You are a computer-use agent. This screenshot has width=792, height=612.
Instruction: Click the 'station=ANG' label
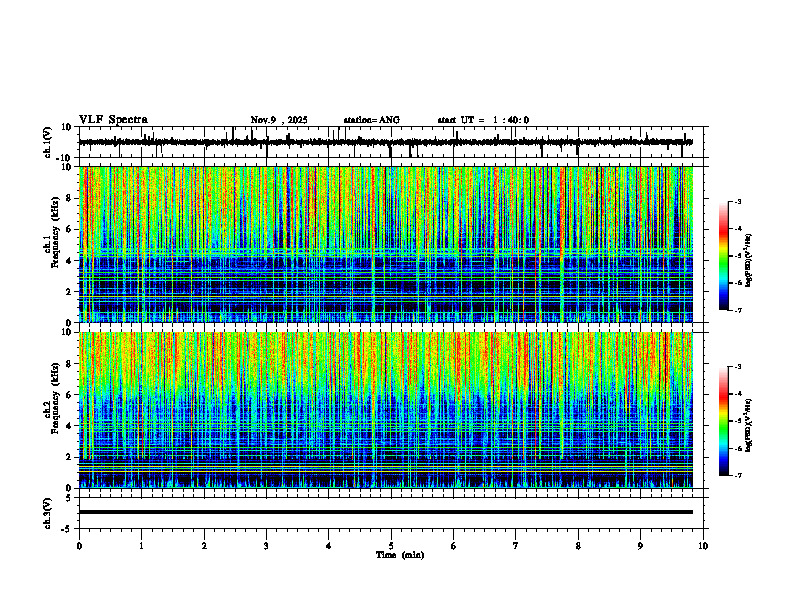372,120
